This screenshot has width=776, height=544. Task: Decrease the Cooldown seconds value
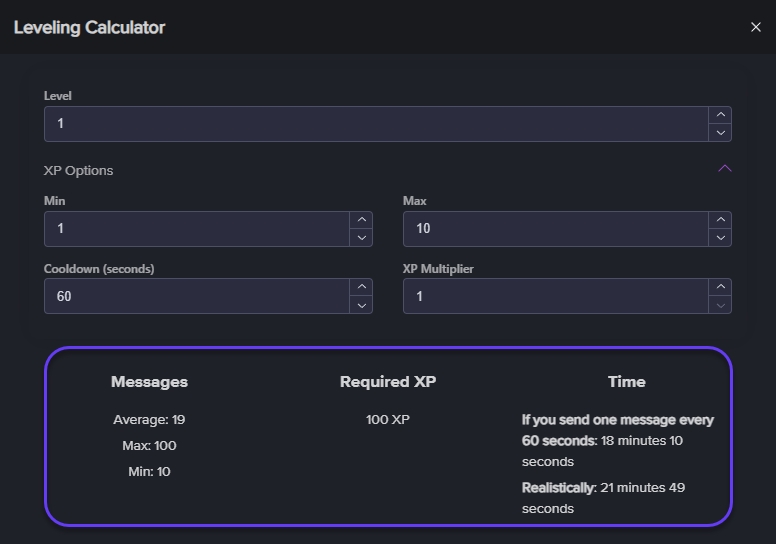pos(361,305)
